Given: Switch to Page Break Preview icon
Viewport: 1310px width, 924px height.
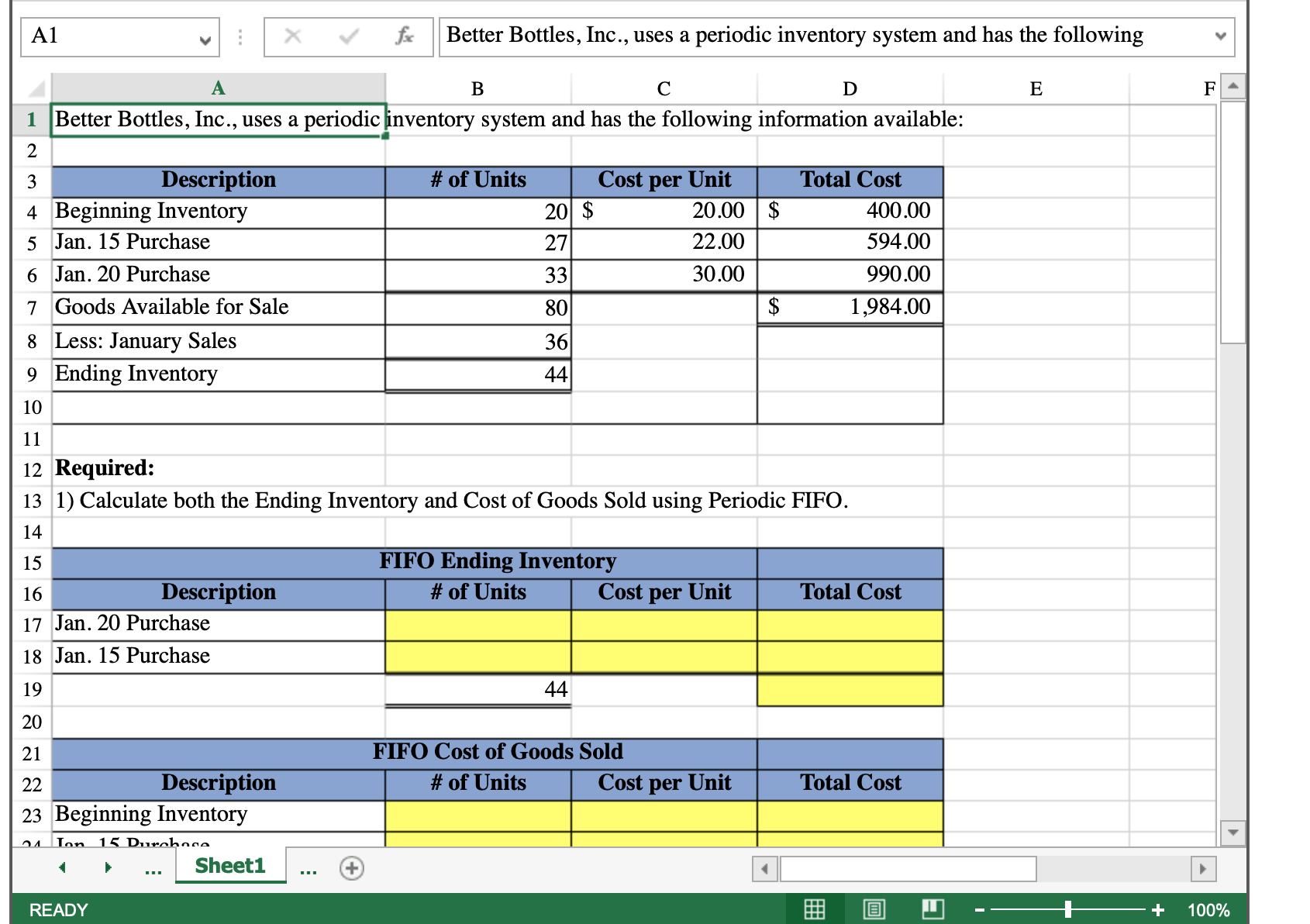Looking at the screenshot, I should tap(933, 909).
